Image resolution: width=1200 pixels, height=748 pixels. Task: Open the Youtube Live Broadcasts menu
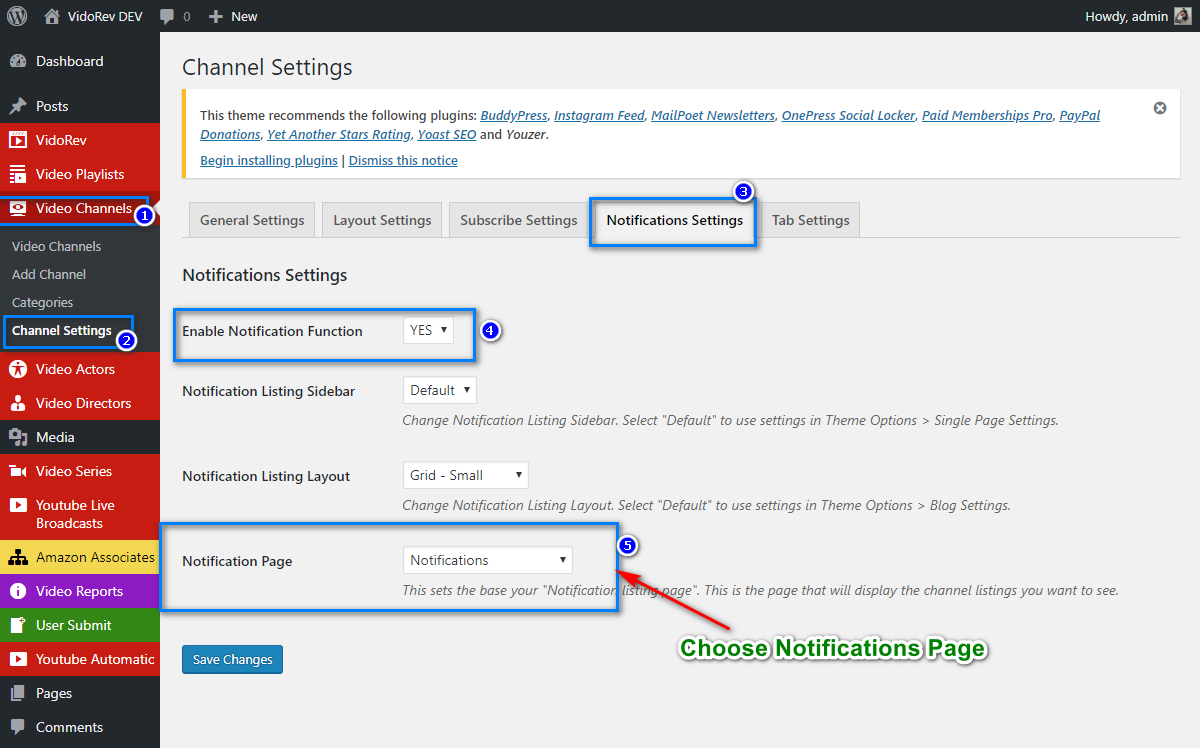tap(75, 514)
